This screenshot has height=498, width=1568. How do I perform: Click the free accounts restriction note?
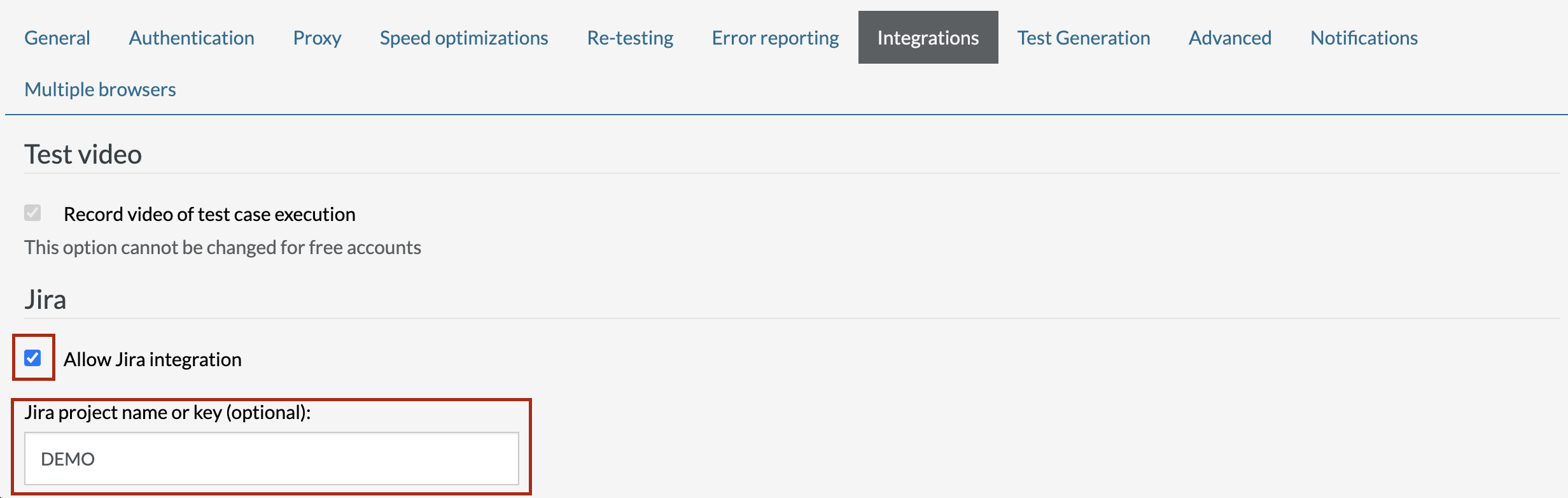[223, 247]
